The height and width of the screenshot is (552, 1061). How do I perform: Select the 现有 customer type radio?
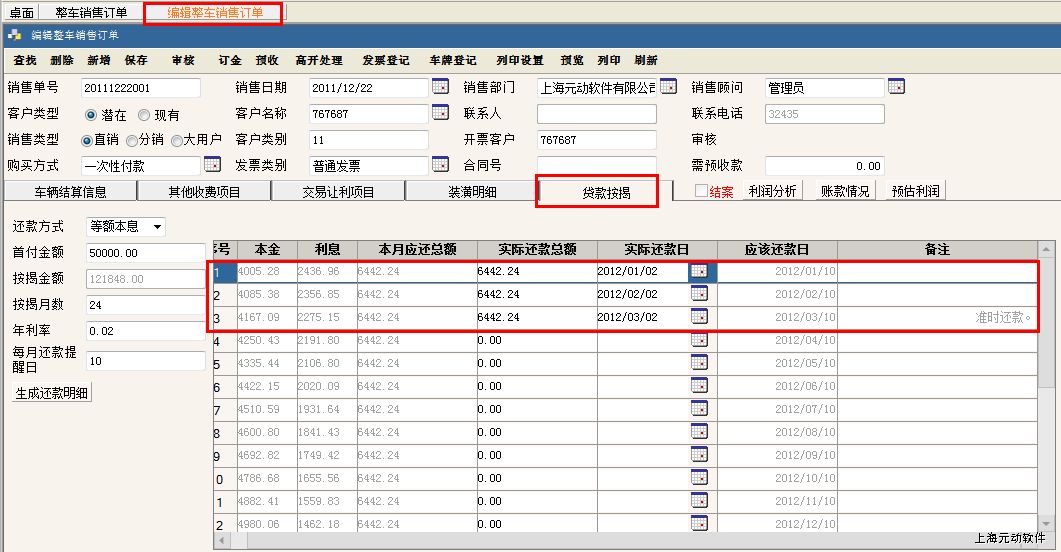pyautogui.click(x=144, y=114)
